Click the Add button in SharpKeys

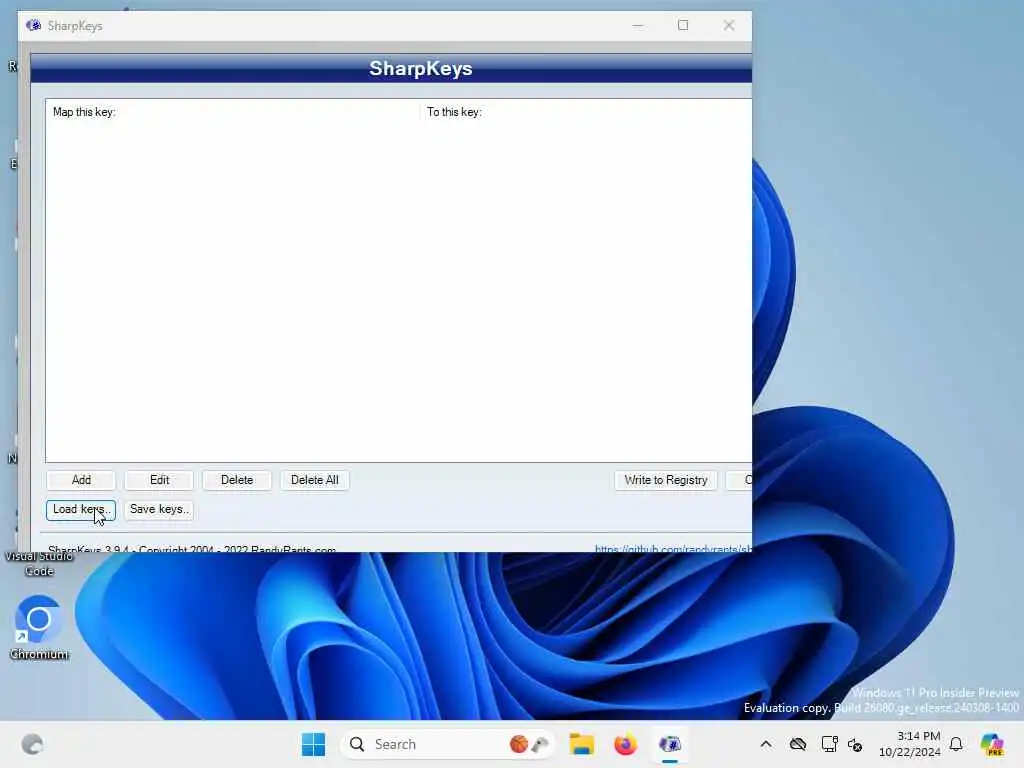(81, 480)
